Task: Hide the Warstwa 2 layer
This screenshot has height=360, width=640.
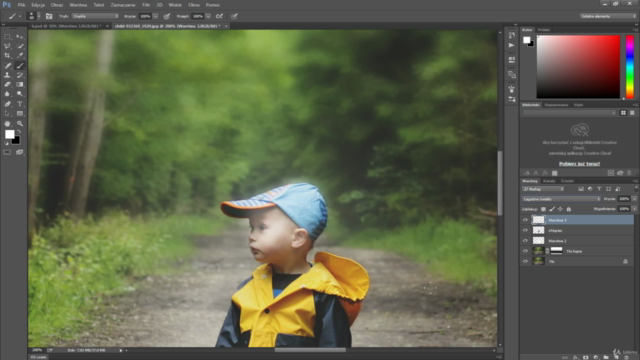Action: [525, 241]
